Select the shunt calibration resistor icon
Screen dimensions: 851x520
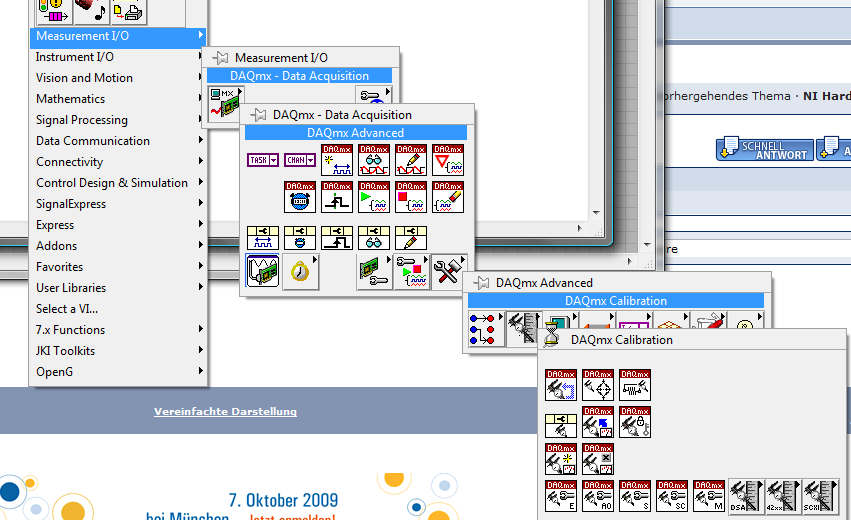point(634,385)
